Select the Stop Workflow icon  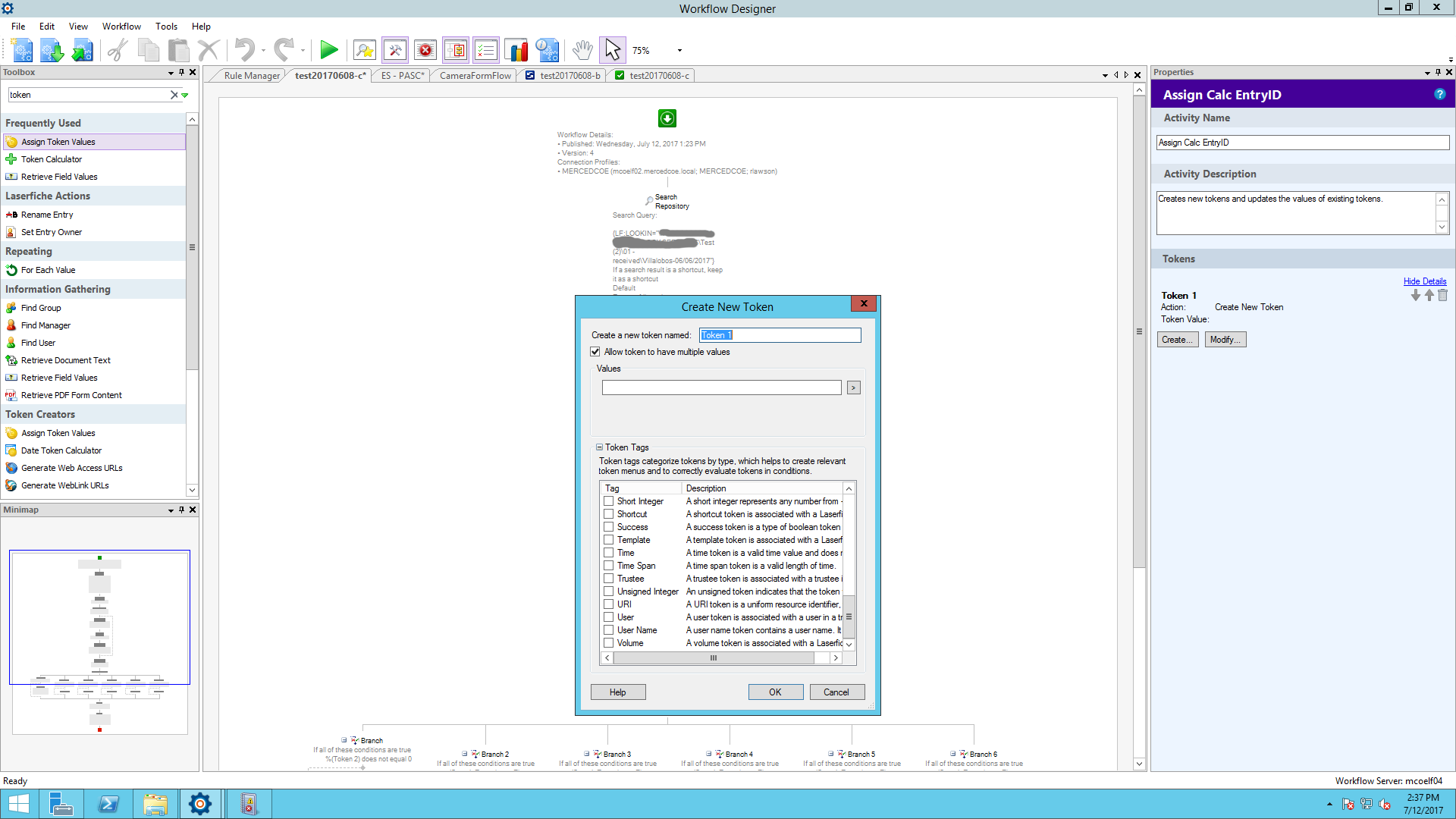click(x=425, y=50)
